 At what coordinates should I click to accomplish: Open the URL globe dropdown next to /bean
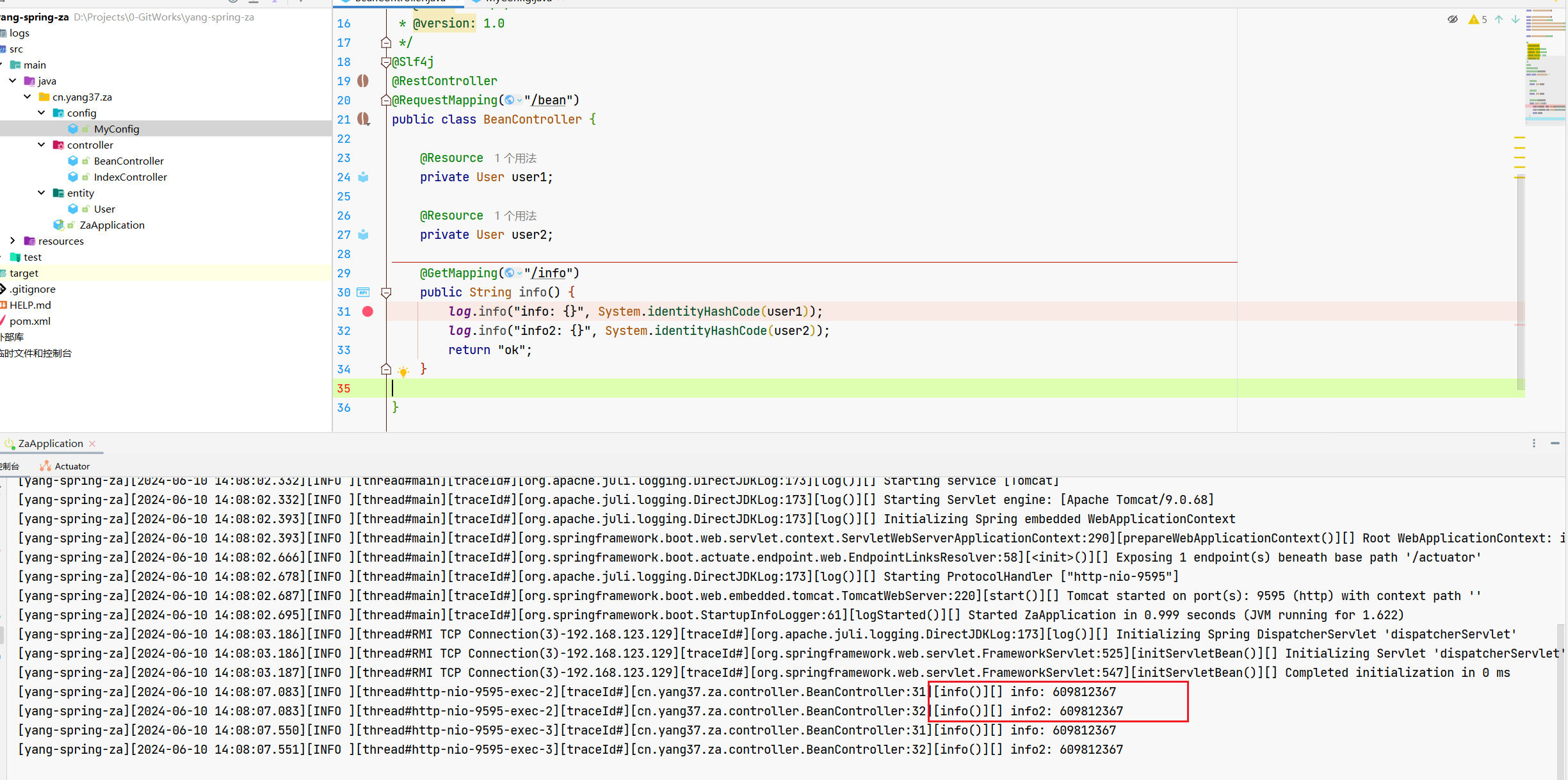(x=513, y=100)
